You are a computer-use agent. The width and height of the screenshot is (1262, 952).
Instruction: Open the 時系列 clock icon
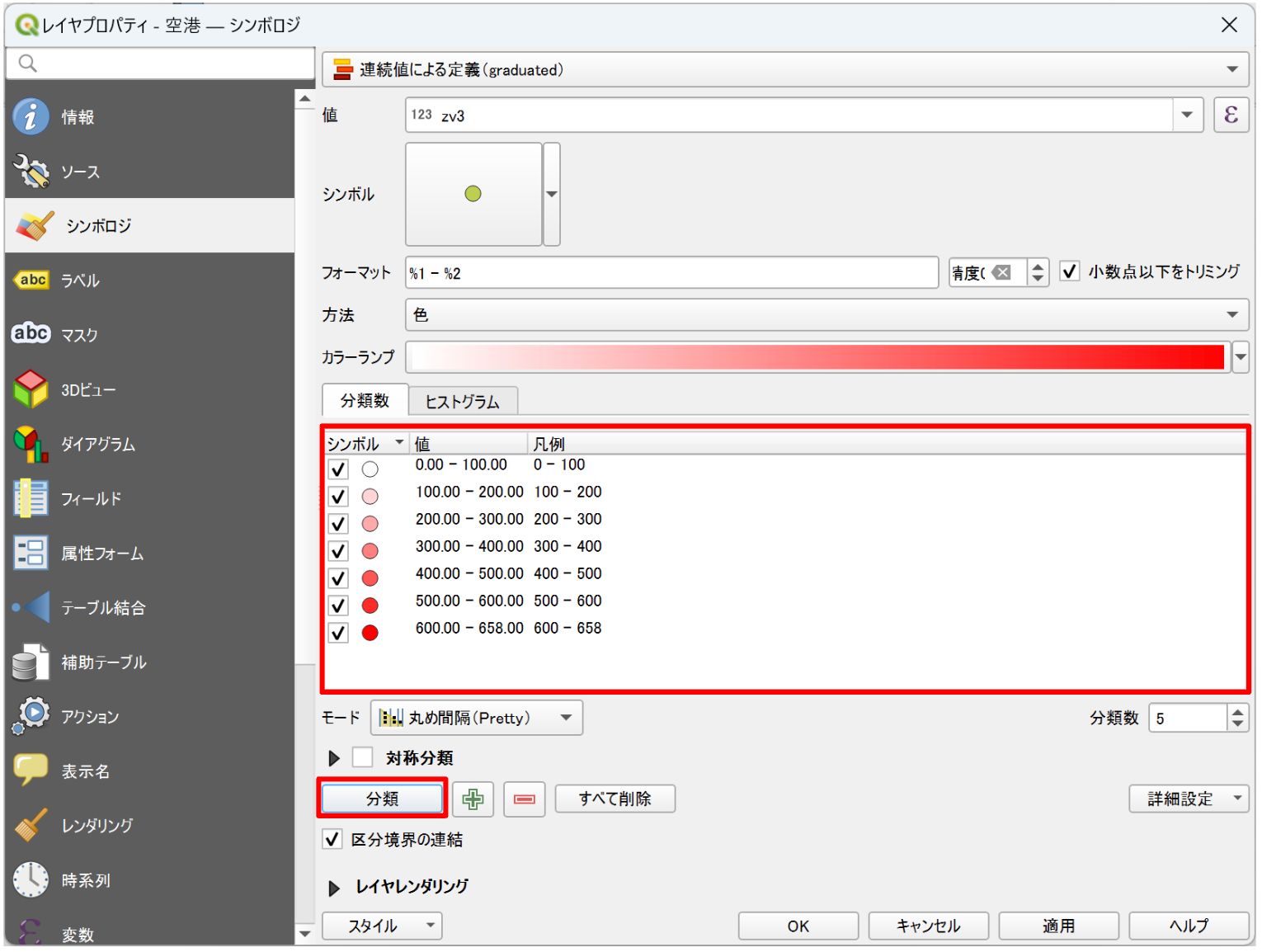point(31,879)
